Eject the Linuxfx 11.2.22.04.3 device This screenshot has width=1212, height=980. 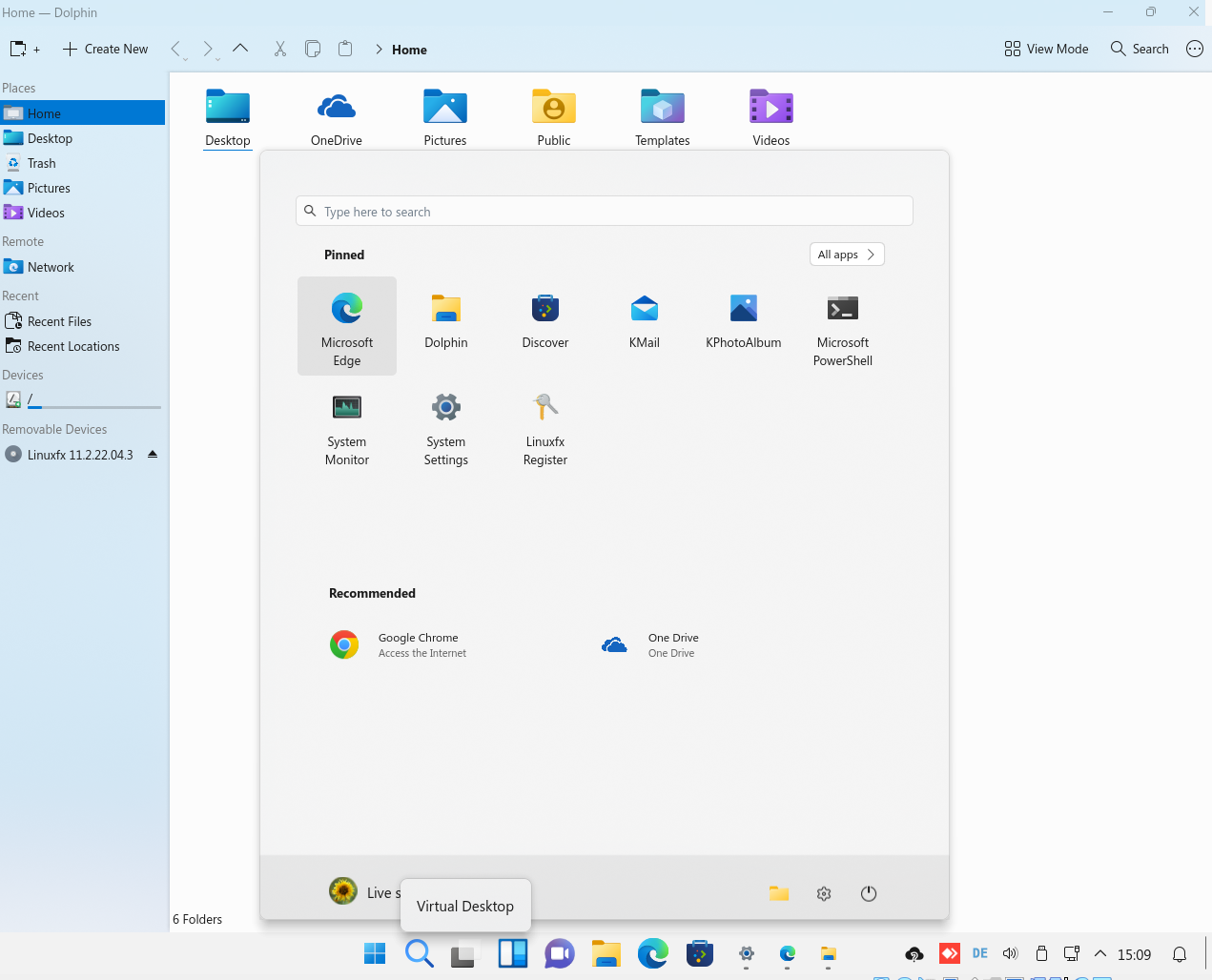point(153,455)
